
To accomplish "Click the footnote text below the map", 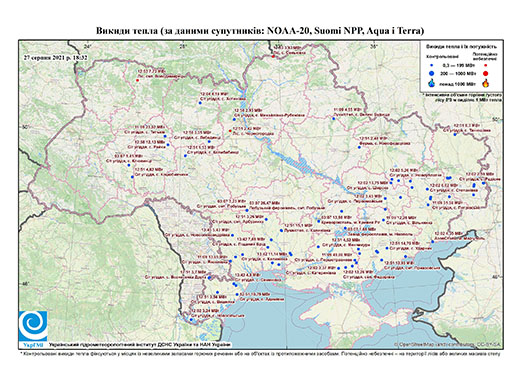I will [x=260, y=353].
